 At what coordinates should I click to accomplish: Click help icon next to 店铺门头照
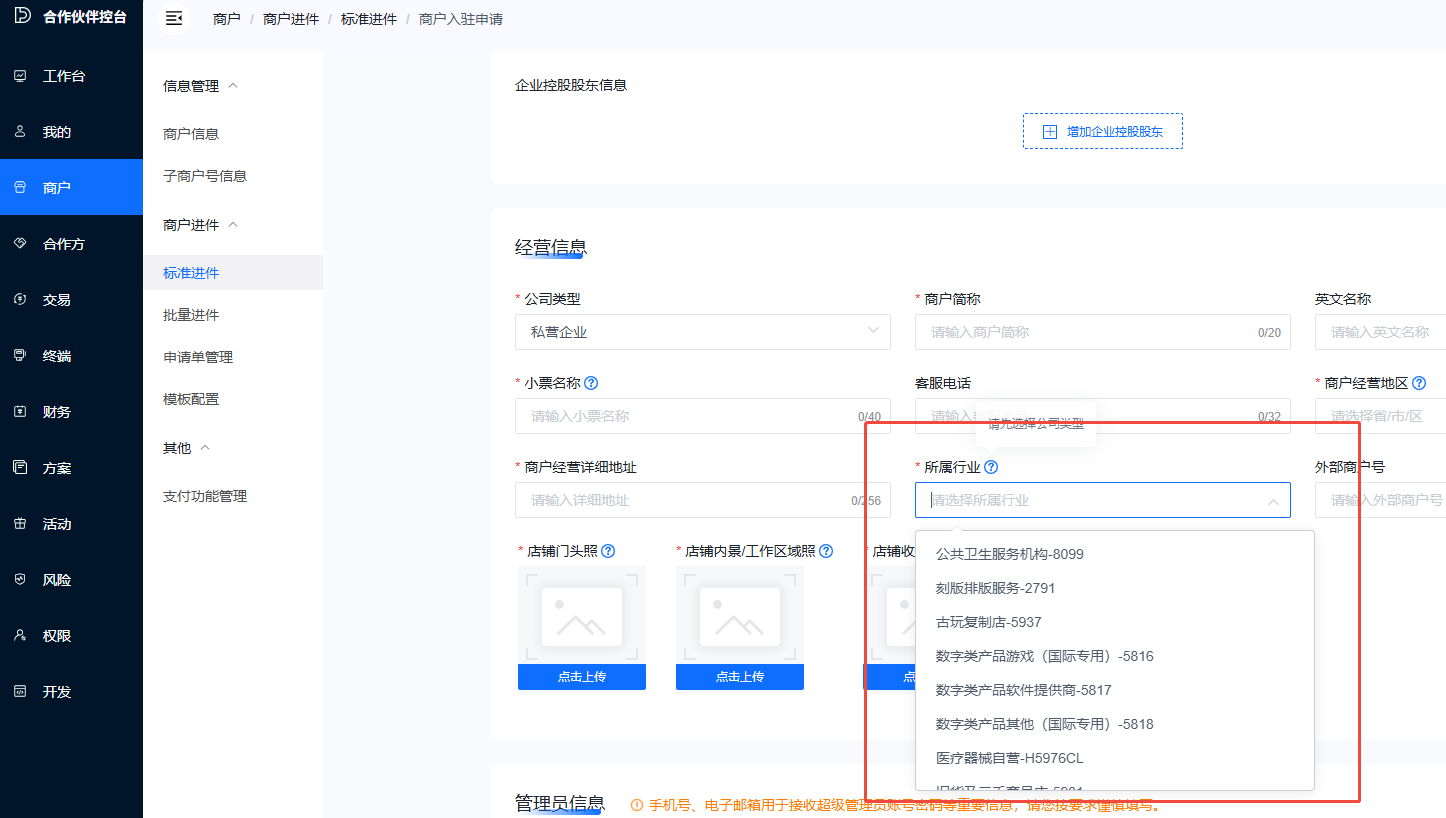click(x=608, y=551)
